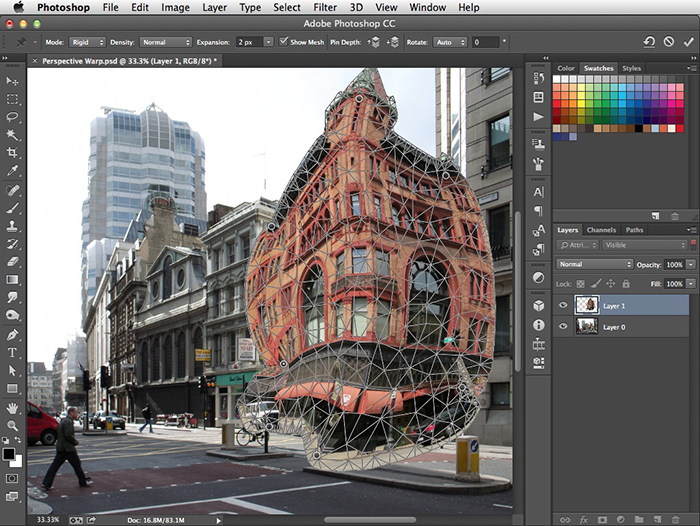Cancel Puppet Warp in options bar

coord(668,42)
